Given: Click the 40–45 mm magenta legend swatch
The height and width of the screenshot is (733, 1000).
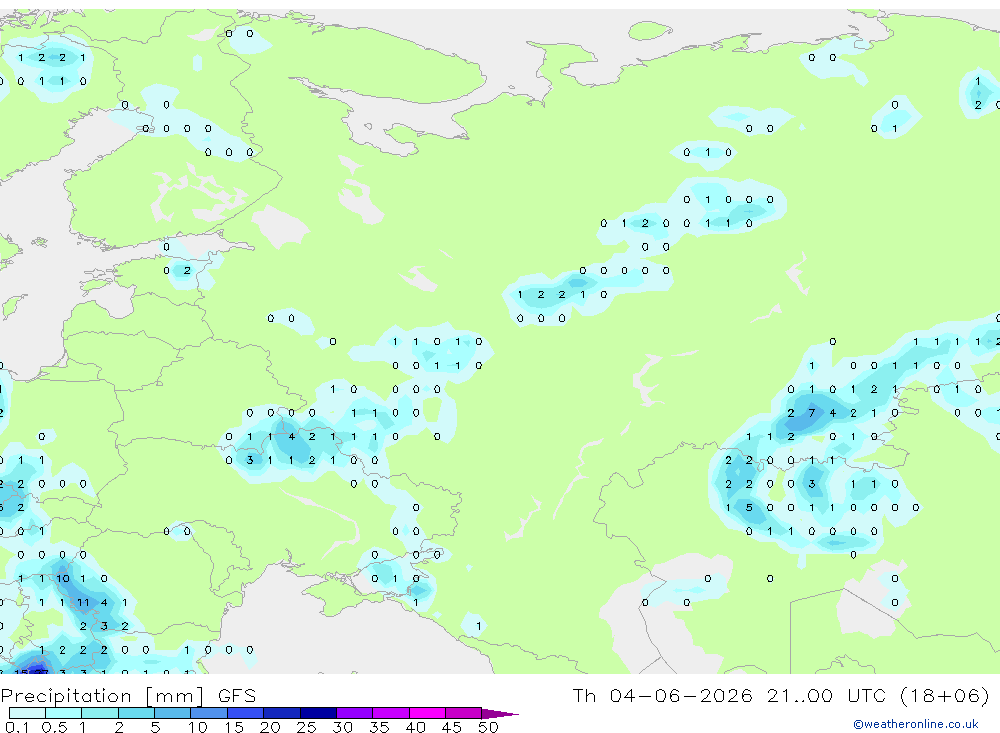Looking at the screenshot, I should [x=427, y=713].
